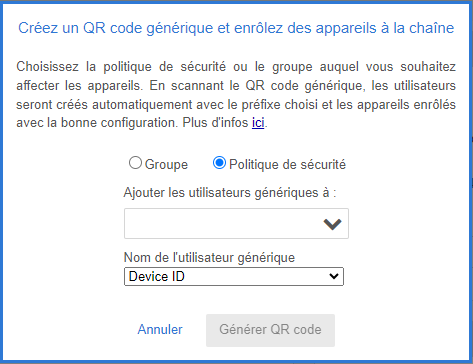Select the Groupe radio button
Screen dimensions: 473x364
click(135, 163)
